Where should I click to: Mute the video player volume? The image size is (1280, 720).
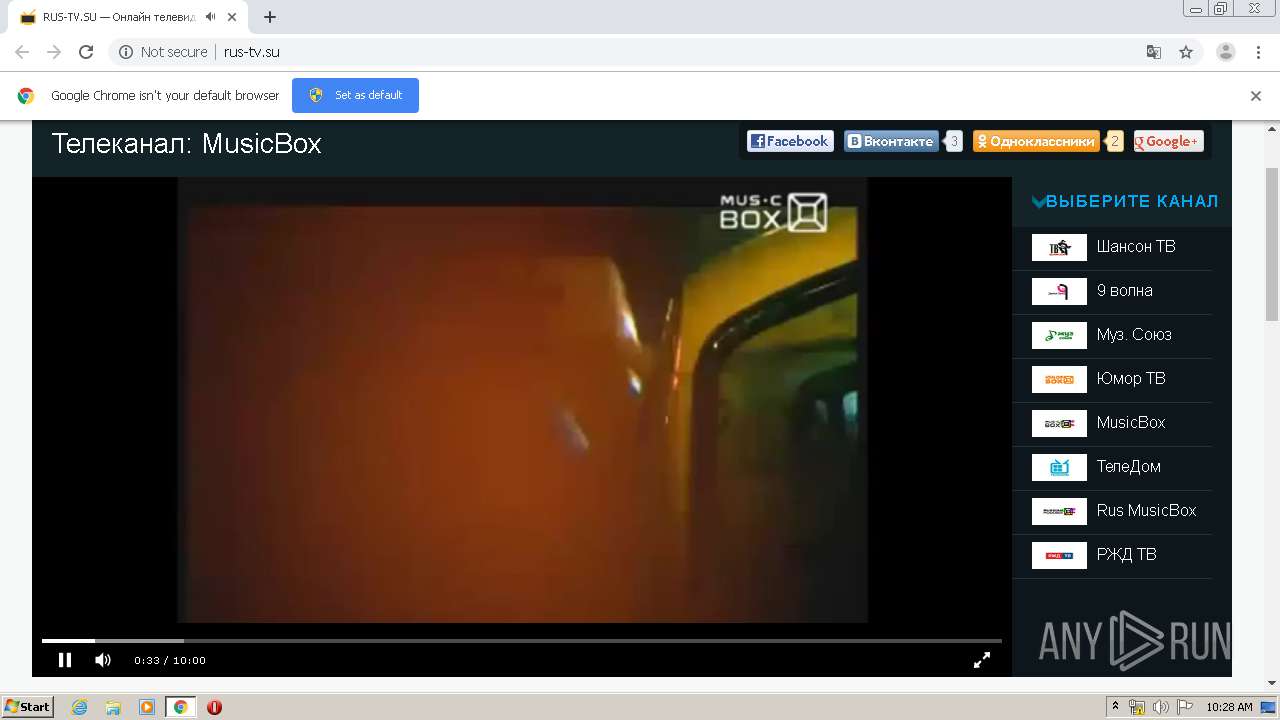pos(103,660)
